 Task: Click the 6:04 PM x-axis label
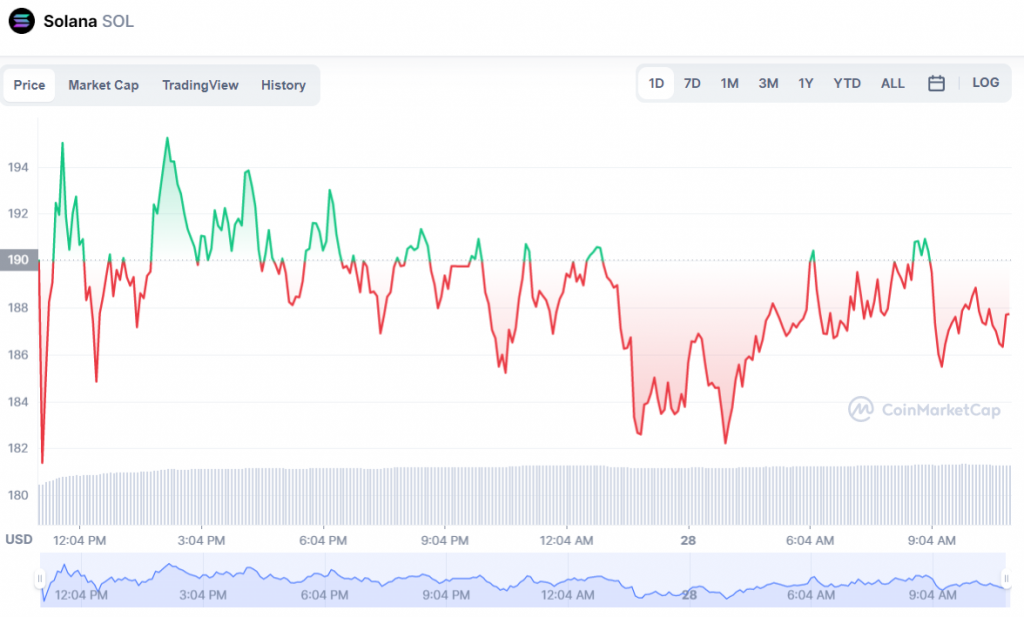click(x=323, y=541)
